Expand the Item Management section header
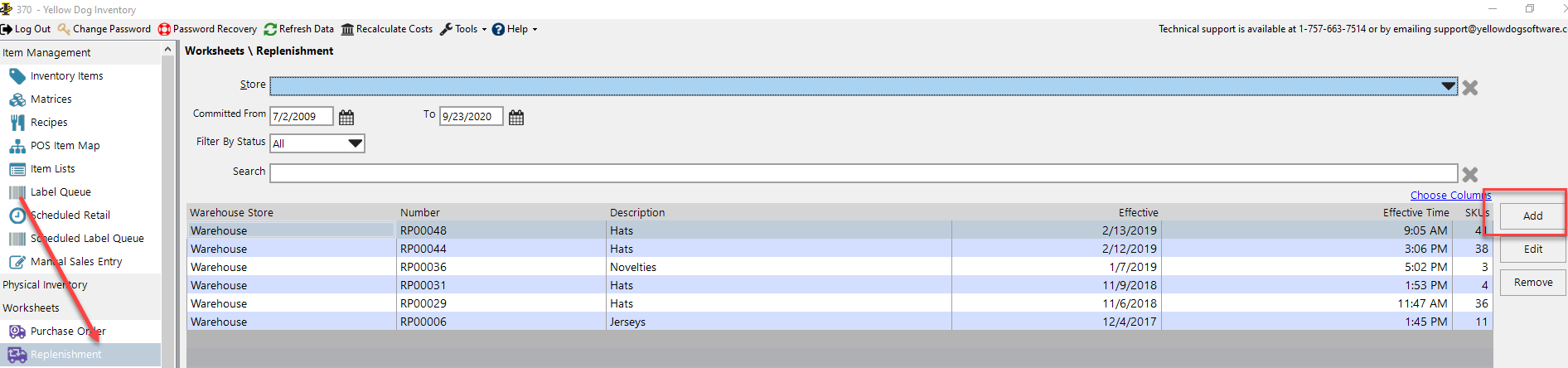Screen dimensions: 1568x368 (80, 52)
